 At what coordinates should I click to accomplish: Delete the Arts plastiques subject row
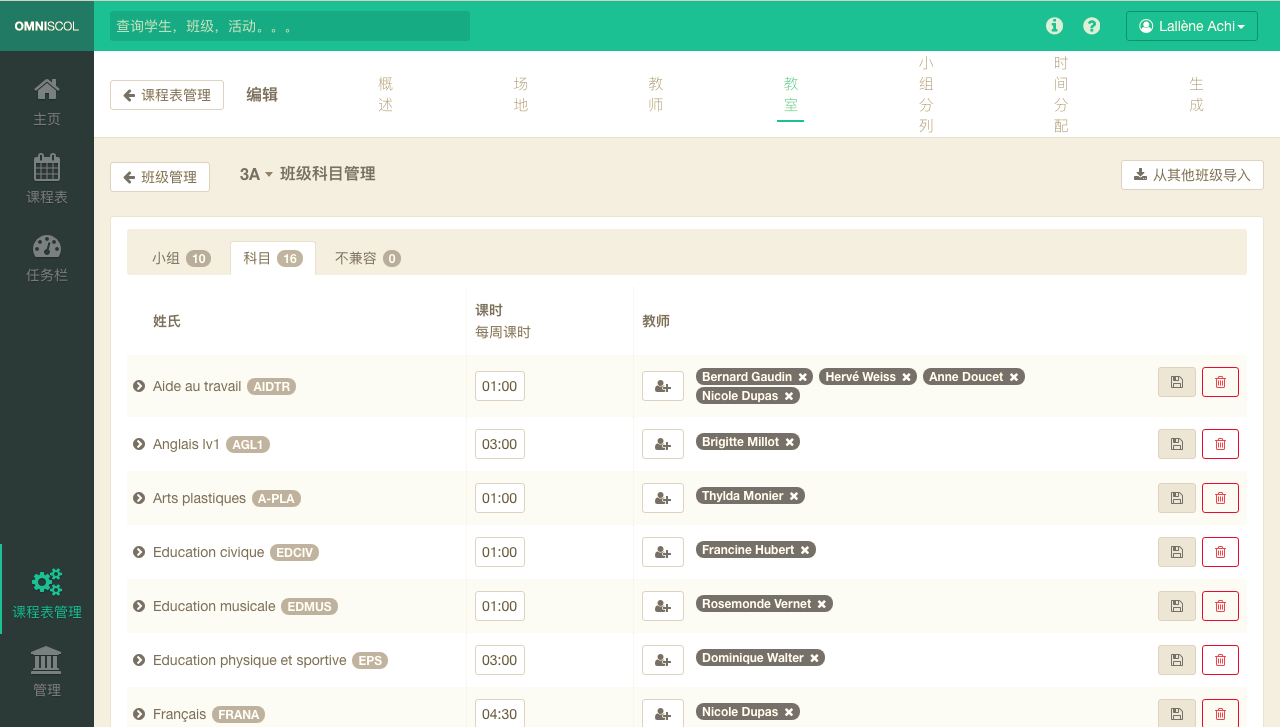pyautogui.click(x=1220, y=498)
